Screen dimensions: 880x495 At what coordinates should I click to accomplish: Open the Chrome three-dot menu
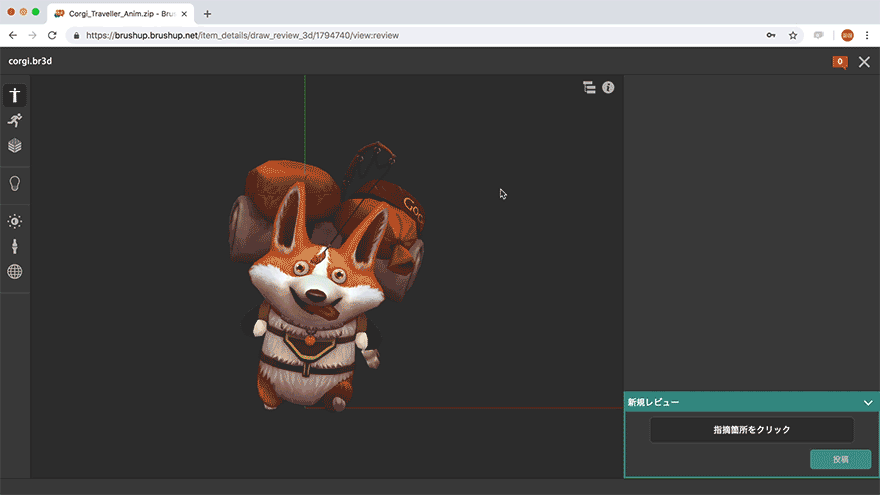click(x=867, y=35)
